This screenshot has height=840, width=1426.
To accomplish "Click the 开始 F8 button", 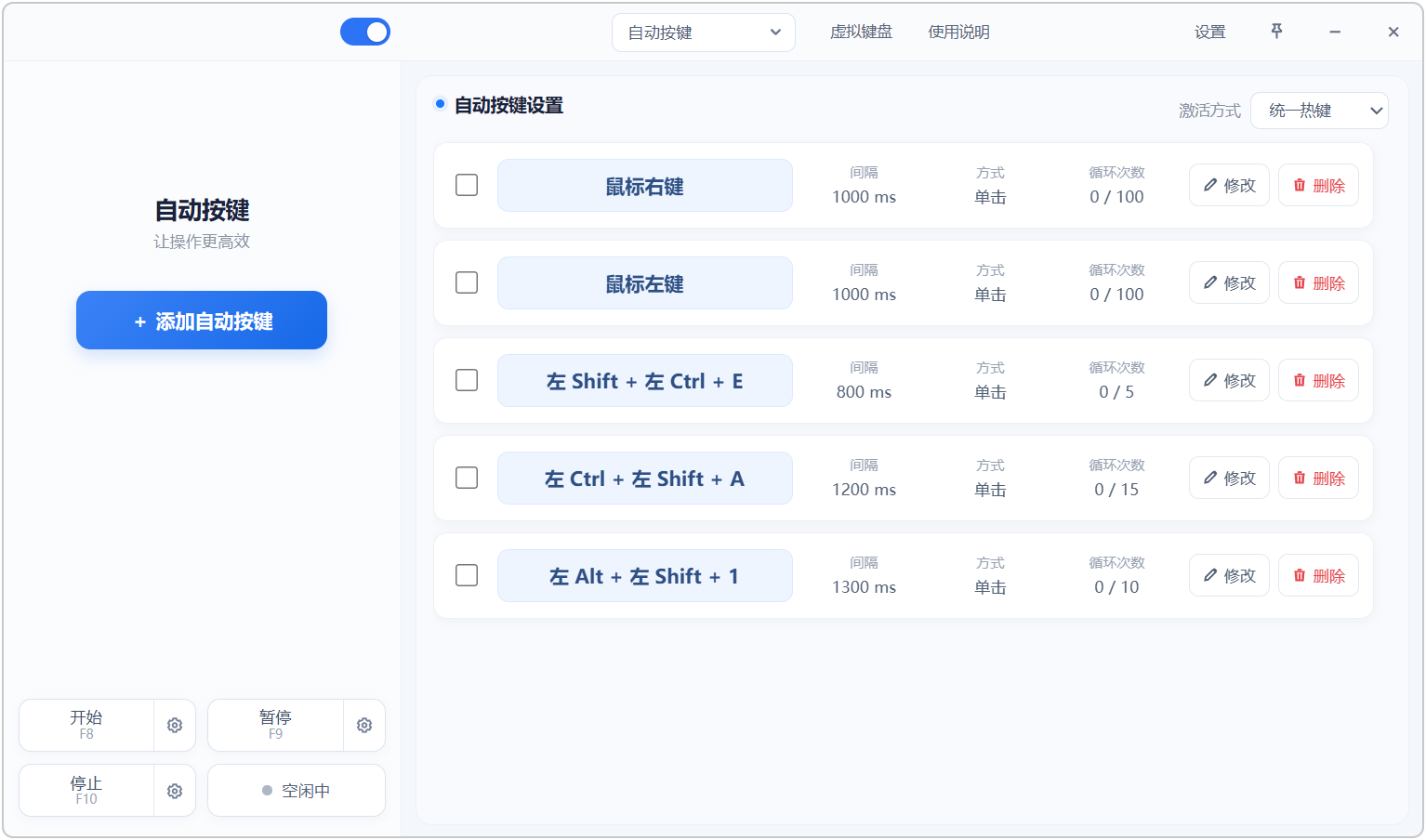I will [x=86, y=726].
